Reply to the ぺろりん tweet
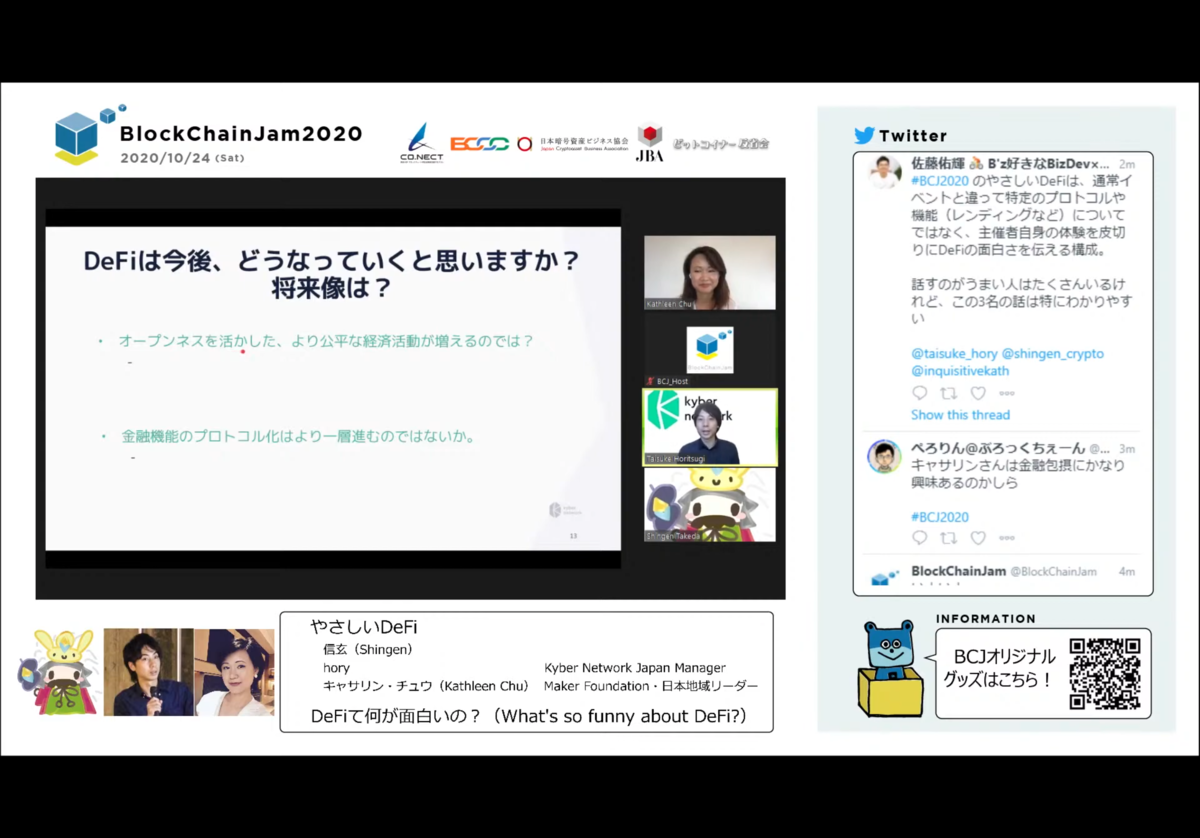 pos(920,538)
